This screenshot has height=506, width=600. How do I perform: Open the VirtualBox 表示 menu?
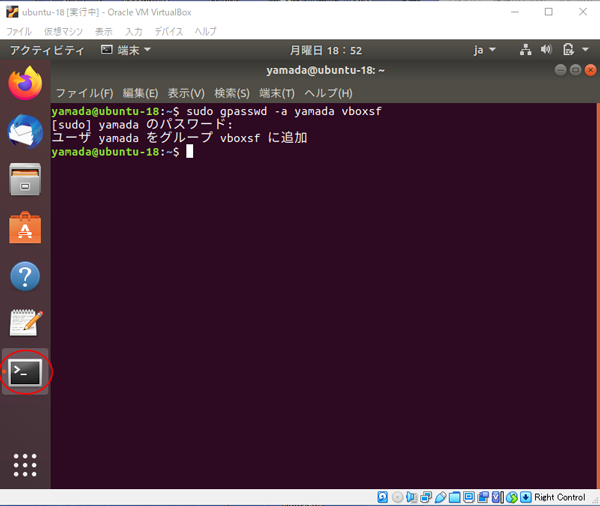pos(104,31)
